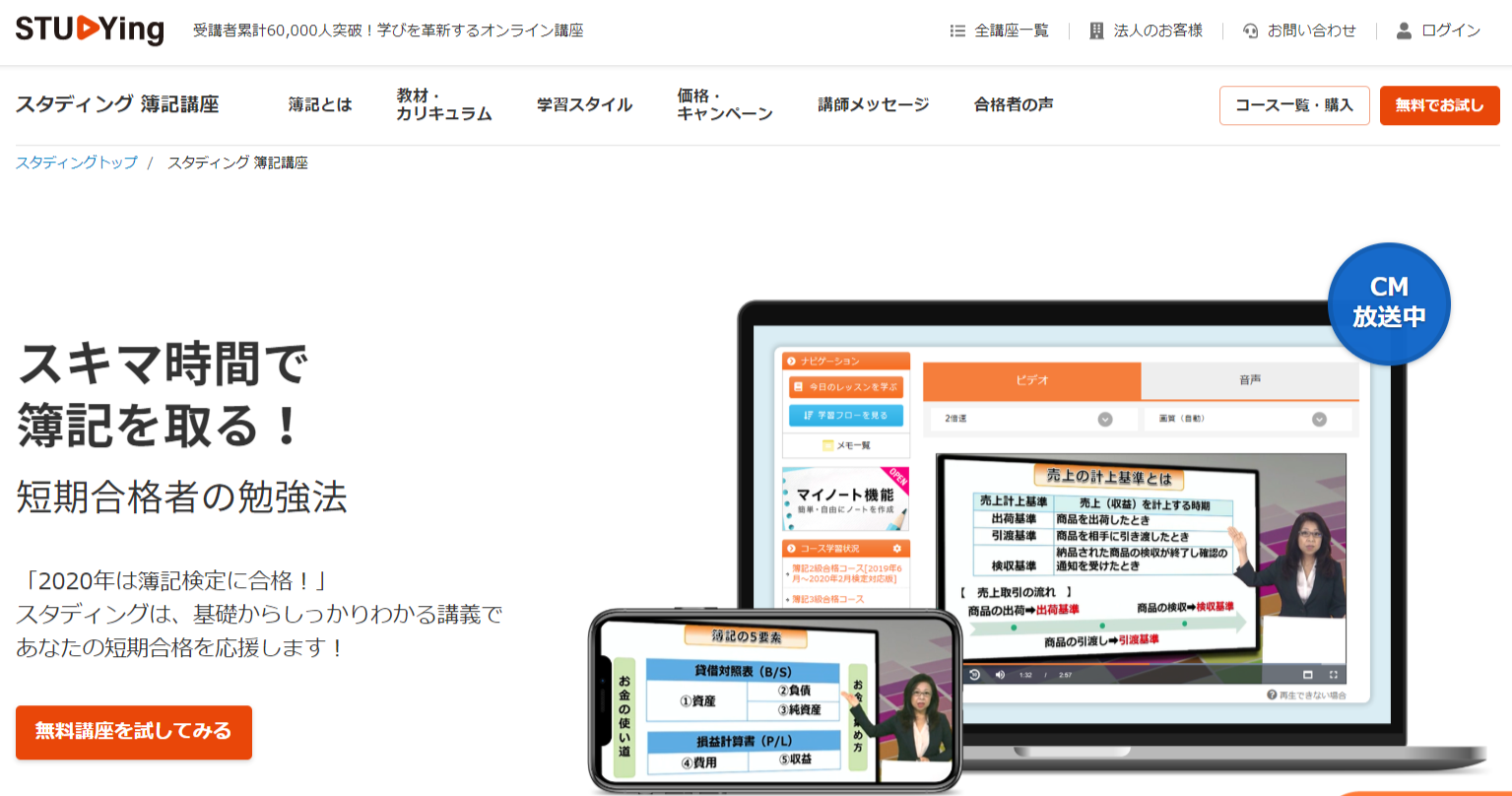Click the 簿記3級合格コース item
The height and width of the screenshot is (796, 1512).
(828, 599)
